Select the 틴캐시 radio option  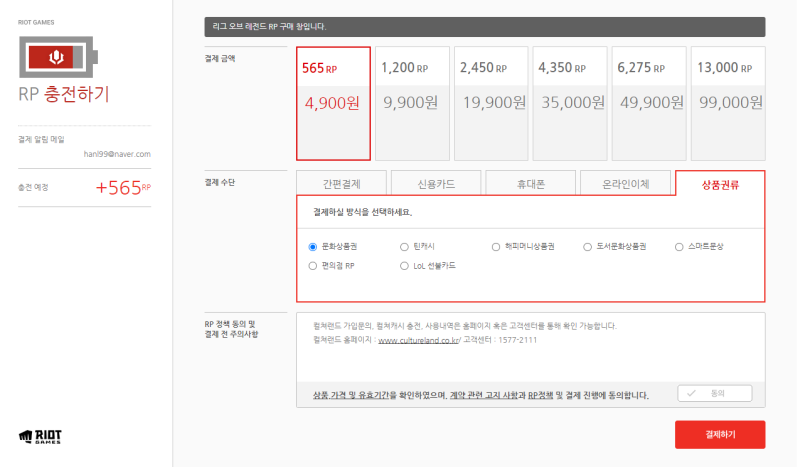point(404,247)
